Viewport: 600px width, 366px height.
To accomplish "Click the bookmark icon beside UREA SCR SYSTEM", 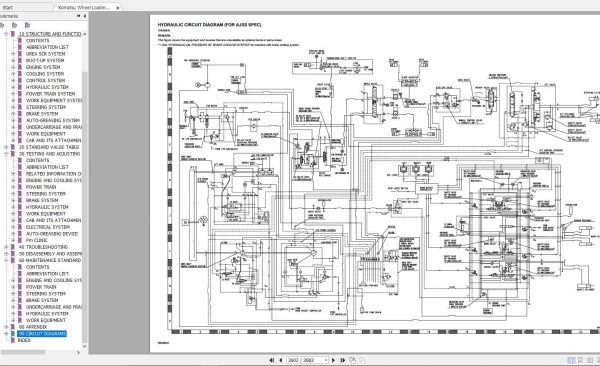I will (x=20, y=54).
